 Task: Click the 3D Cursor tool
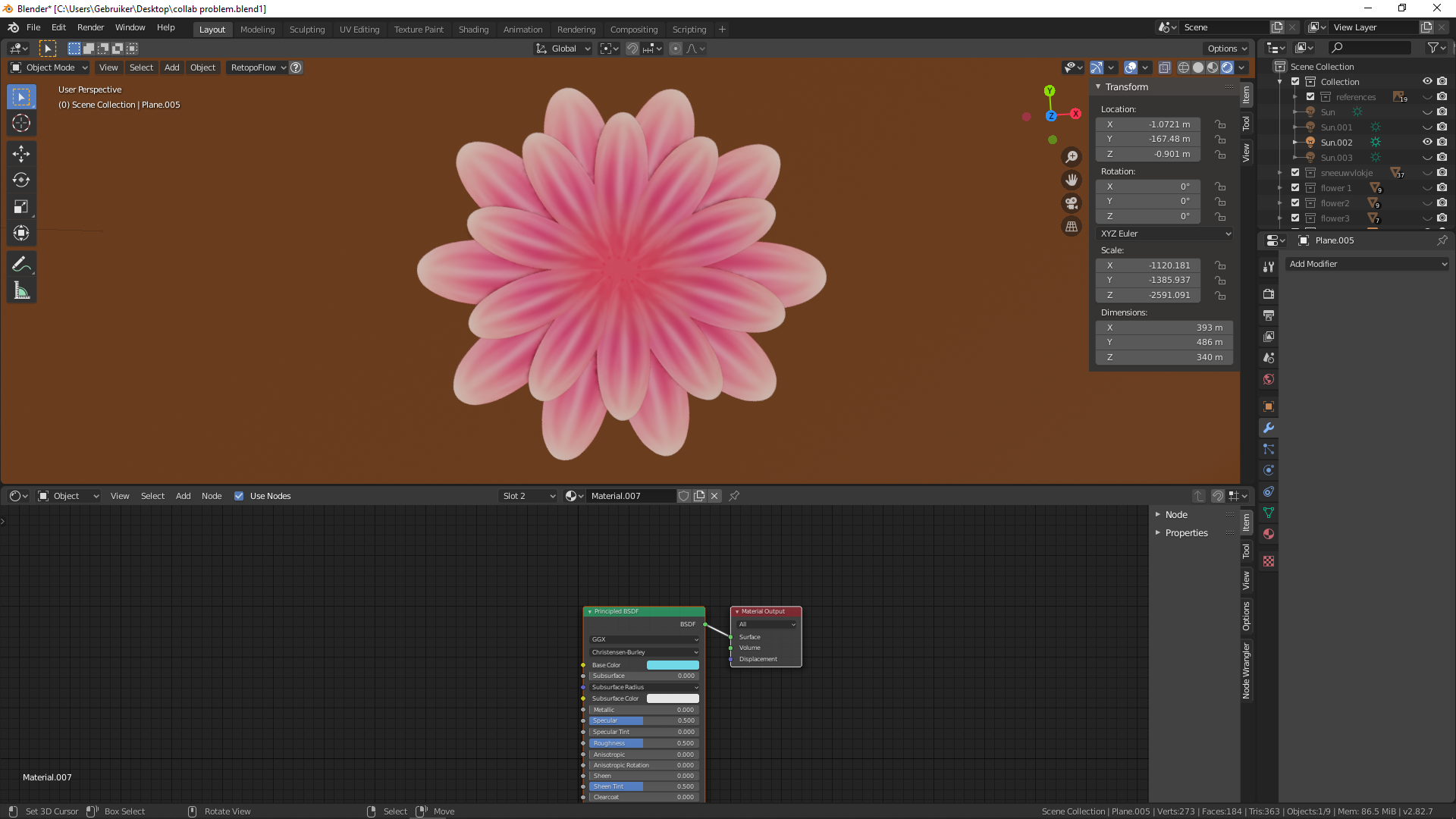coord(21,123)
